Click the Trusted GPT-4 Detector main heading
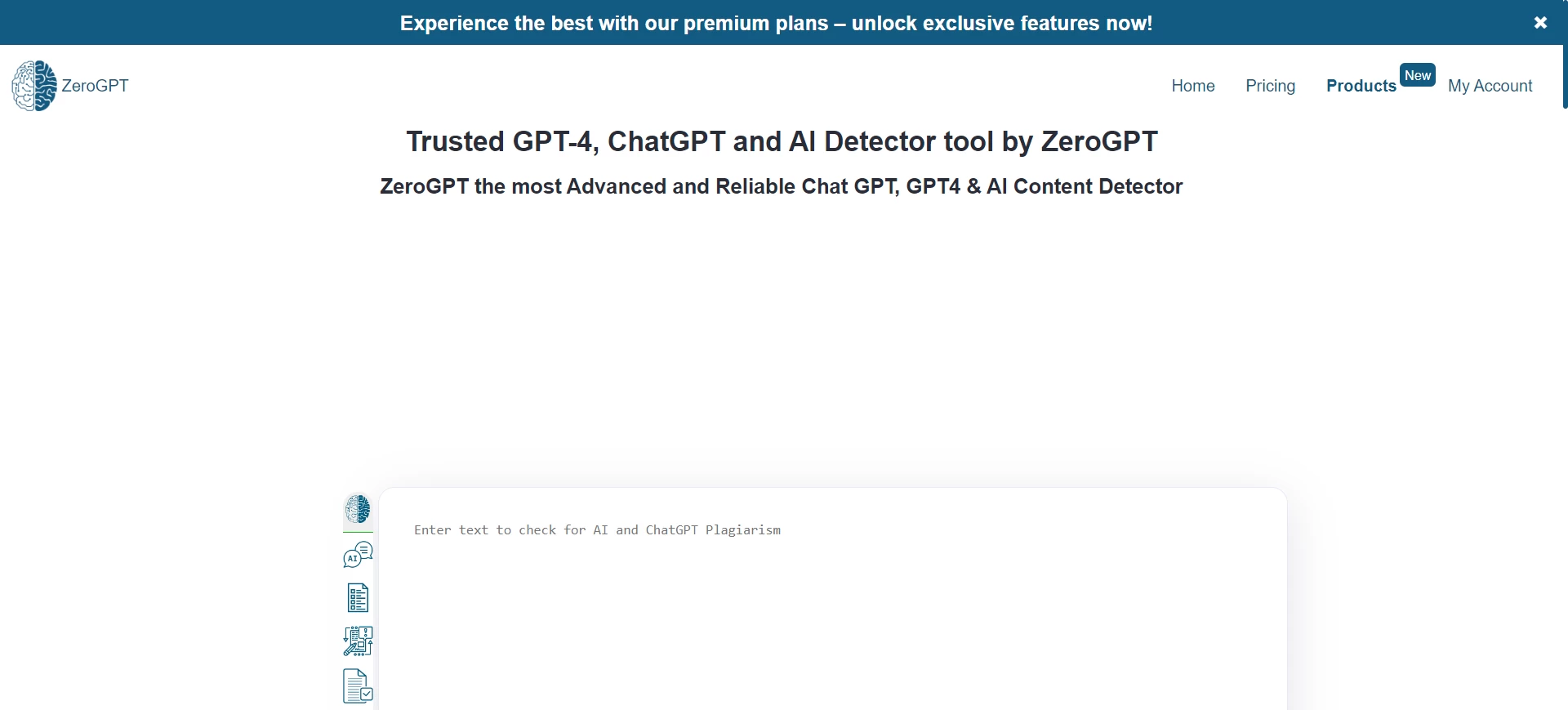Viewport: 1568px width, 710px height. point(782,141)
